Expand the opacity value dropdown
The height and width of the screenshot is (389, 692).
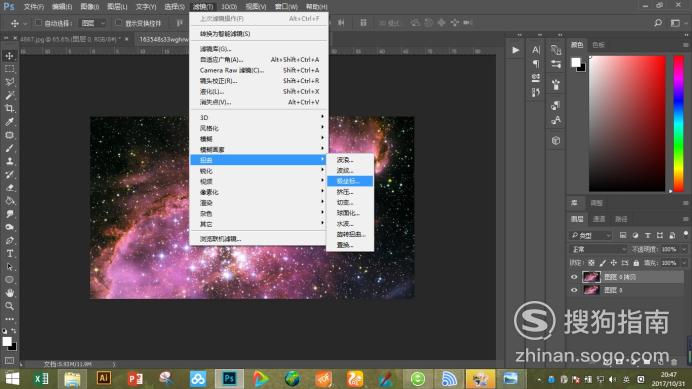pyautogui.click(x=684, y=249)
